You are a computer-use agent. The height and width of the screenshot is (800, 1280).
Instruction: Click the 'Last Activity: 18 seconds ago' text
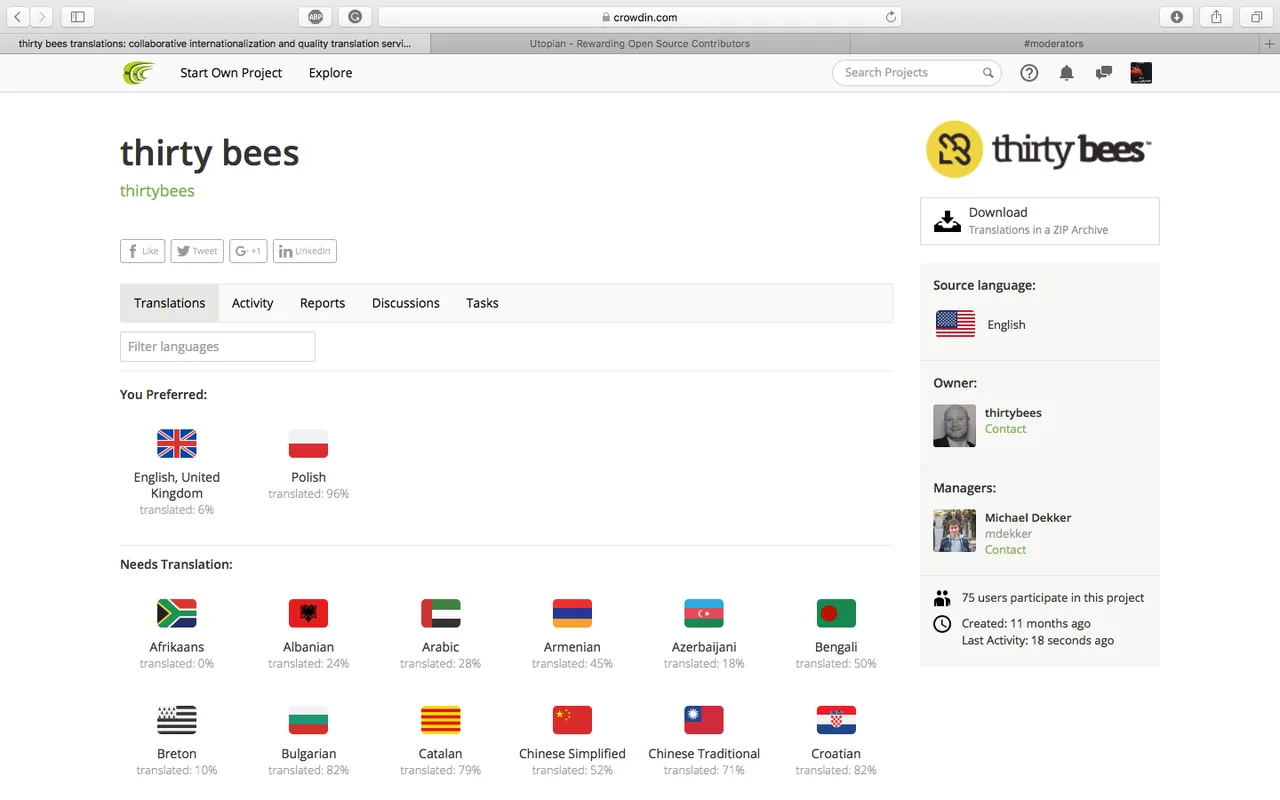(x=1038, y=641)
